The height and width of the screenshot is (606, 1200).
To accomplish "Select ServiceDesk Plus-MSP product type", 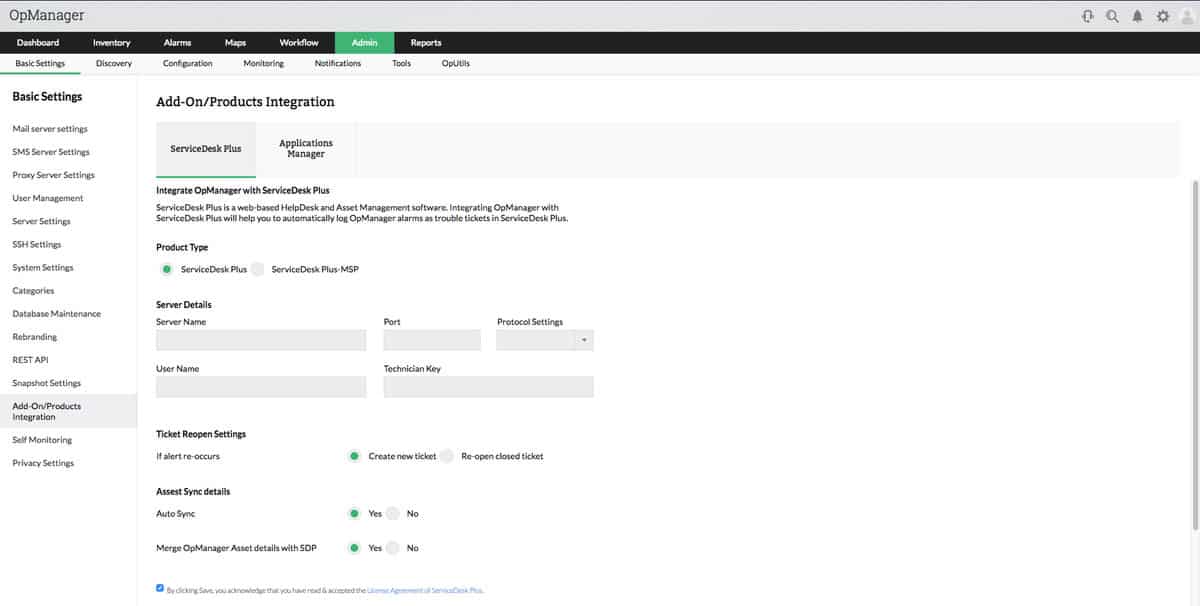I will pos(258,269).
